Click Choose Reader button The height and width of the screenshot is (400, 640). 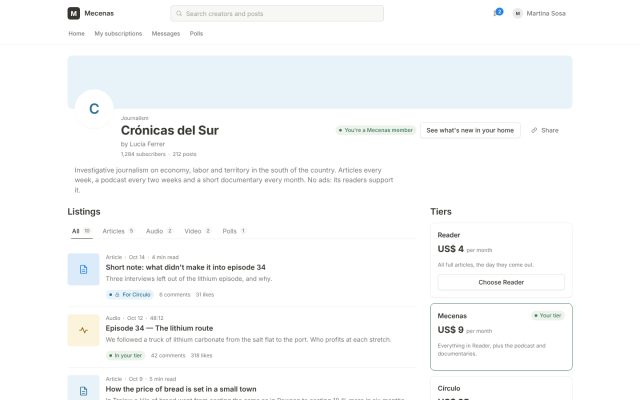point(501,282)
